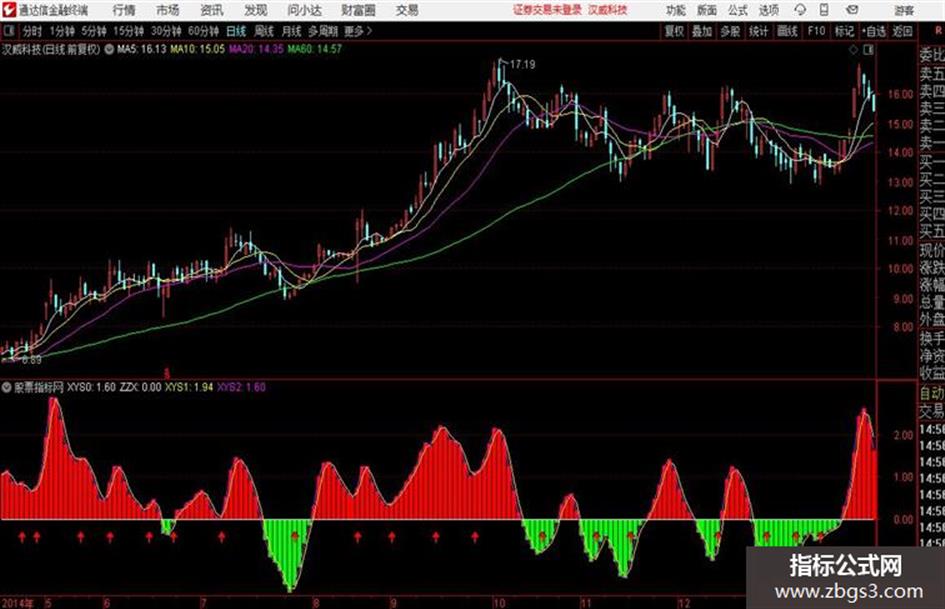Click the 复权 toolbar button

click(674, 31)
